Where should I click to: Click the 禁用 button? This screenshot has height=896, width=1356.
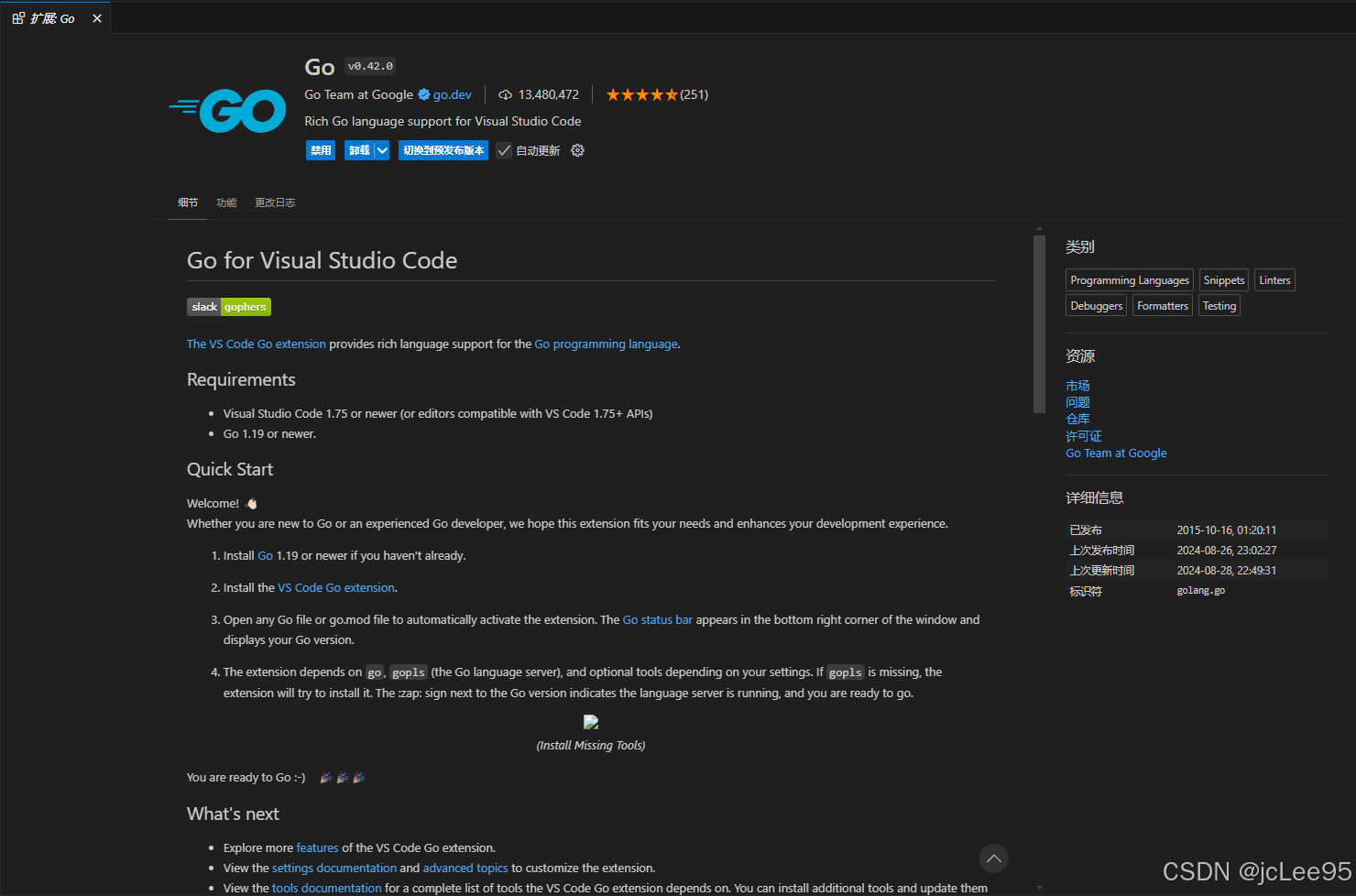click(321, 150)
